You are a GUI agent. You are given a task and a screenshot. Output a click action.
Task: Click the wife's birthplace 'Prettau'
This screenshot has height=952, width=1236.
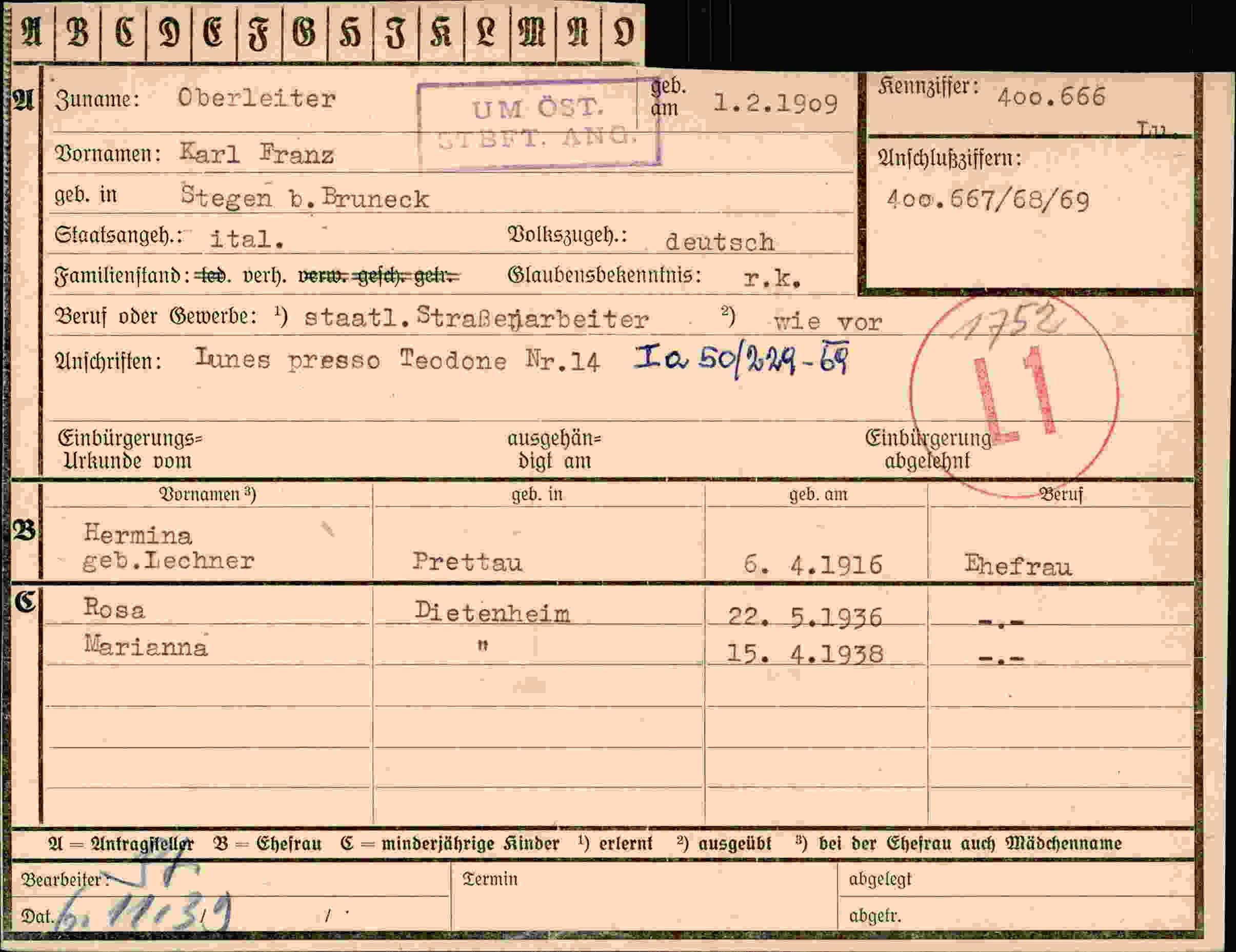pyautogui.click(x=467, y=562)
